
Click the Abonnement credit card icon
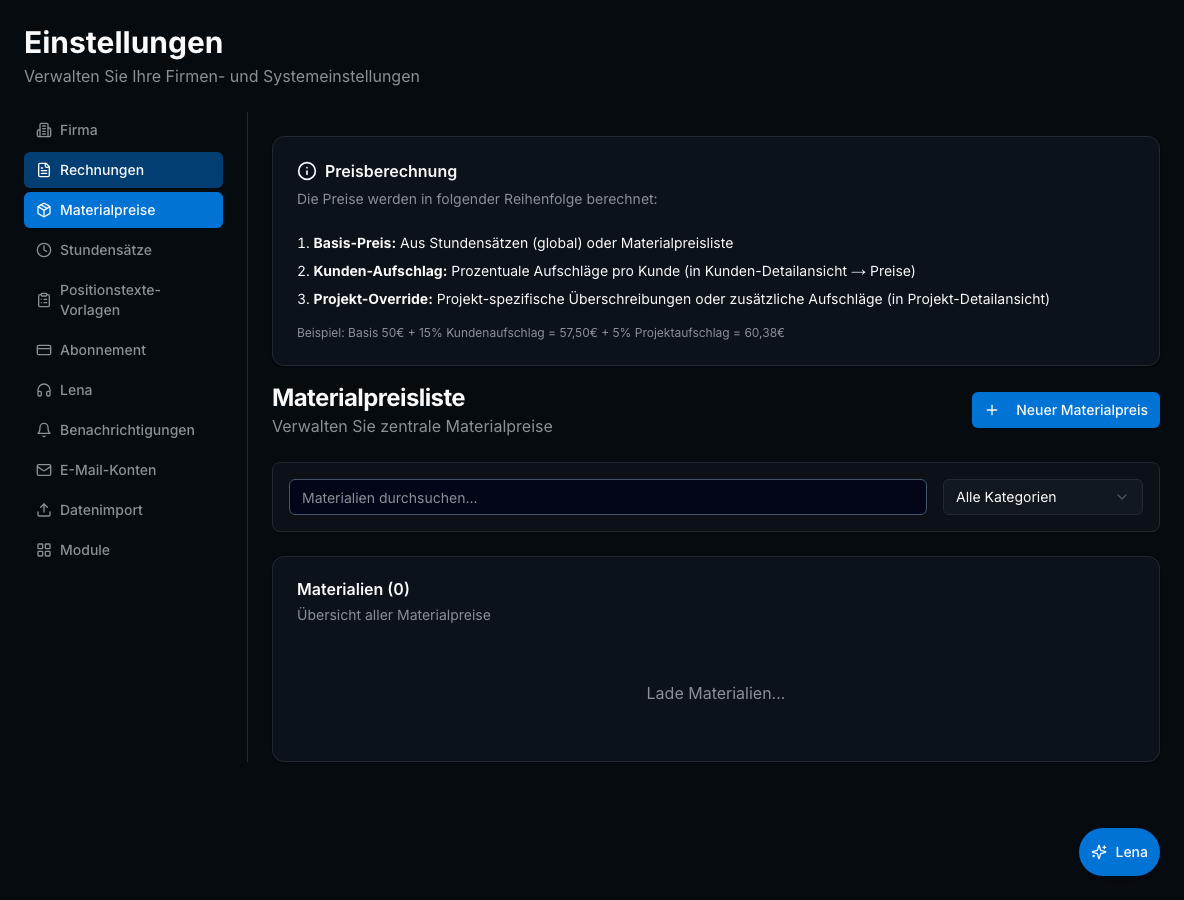coord(44,350)
